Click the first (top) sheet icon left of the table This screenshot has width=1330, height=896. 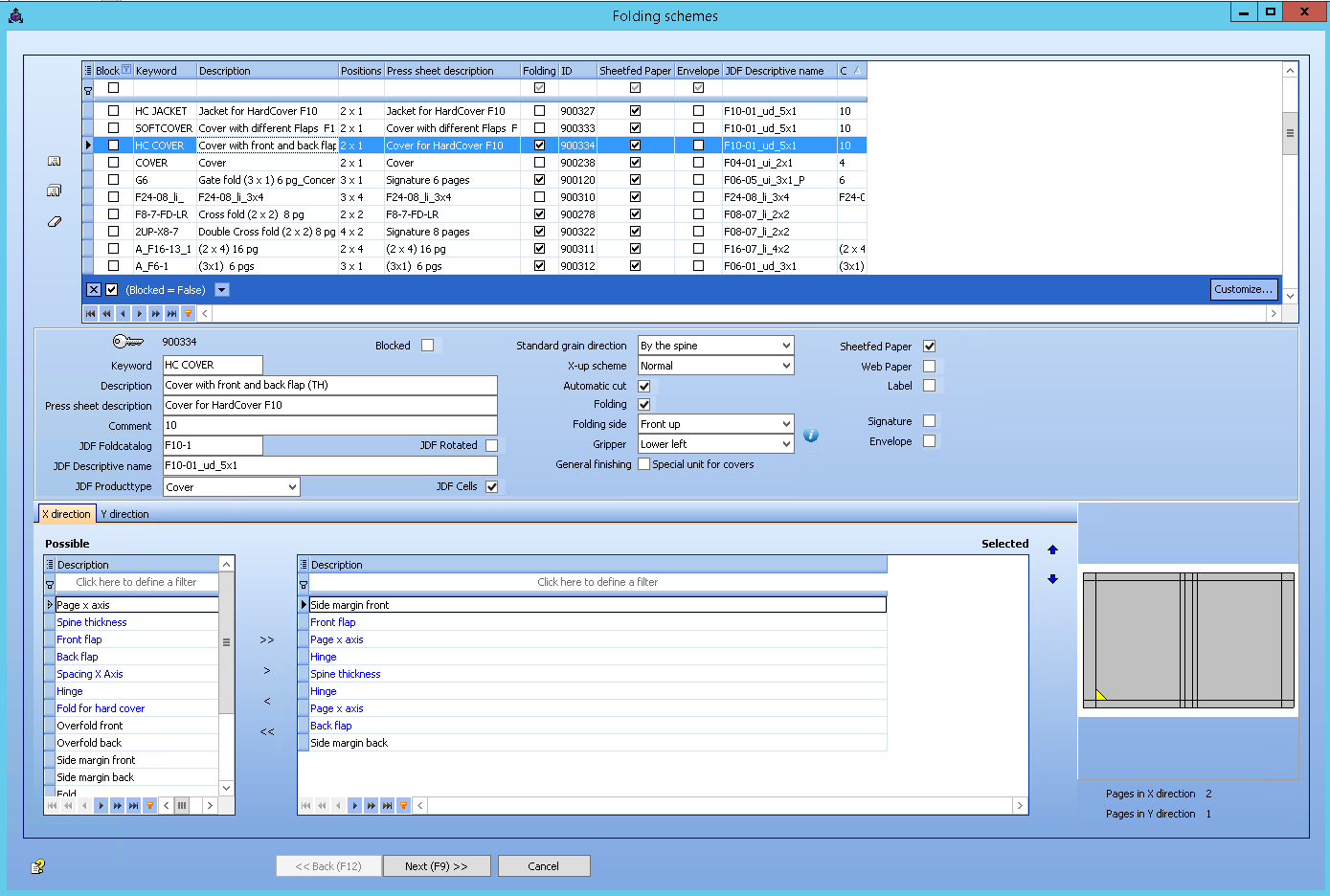point(55,161)
